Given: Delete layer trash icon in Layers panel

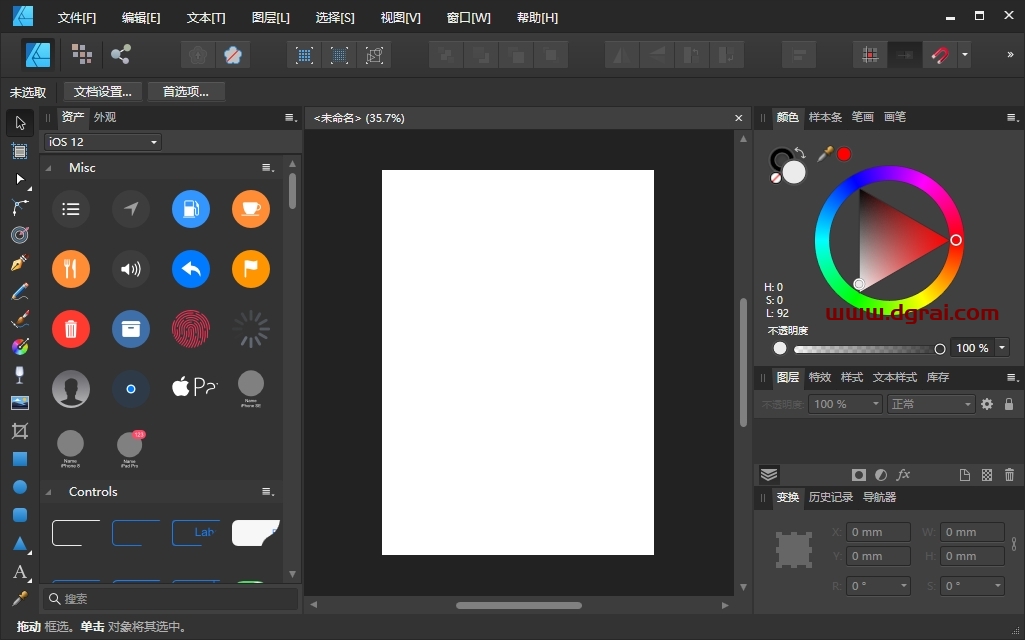Looking at the screenshot, I should point(1009,475).
